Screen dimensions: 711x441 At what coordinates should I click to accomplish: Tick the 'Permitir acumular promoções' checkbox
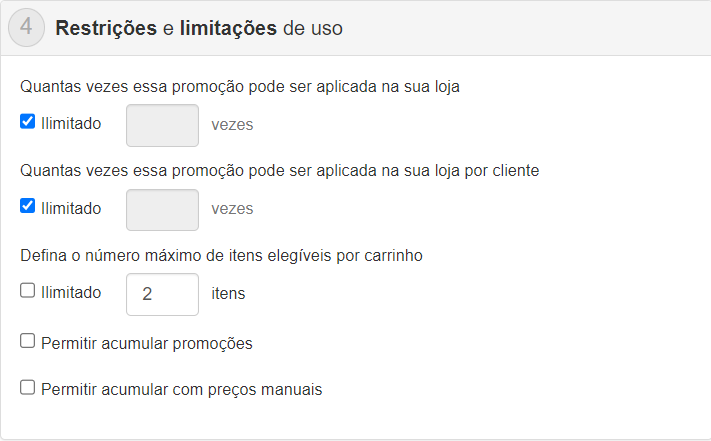(x=28, y=342)
